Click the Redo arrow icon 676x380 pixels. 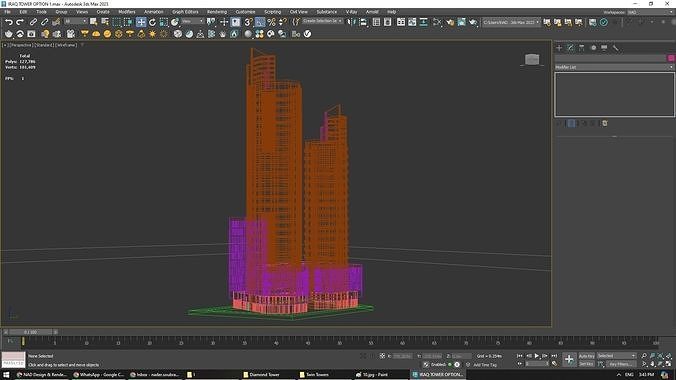pyautogui.click(x=20, y=22)
